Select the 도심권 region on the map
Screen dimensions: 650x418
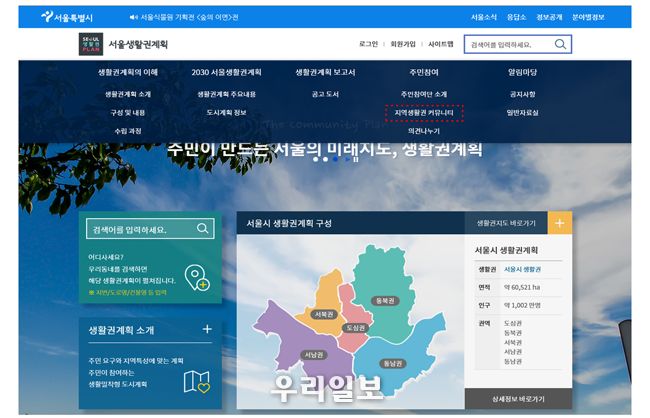(x=355, y=328)
